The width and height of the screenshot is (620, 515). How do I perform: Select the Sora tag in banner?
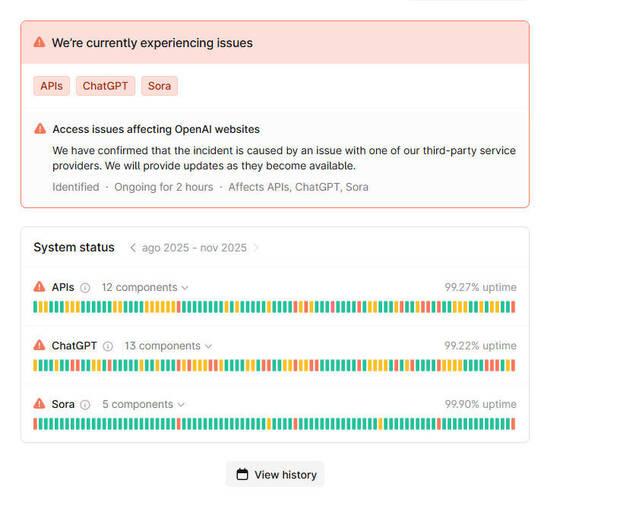159,86
